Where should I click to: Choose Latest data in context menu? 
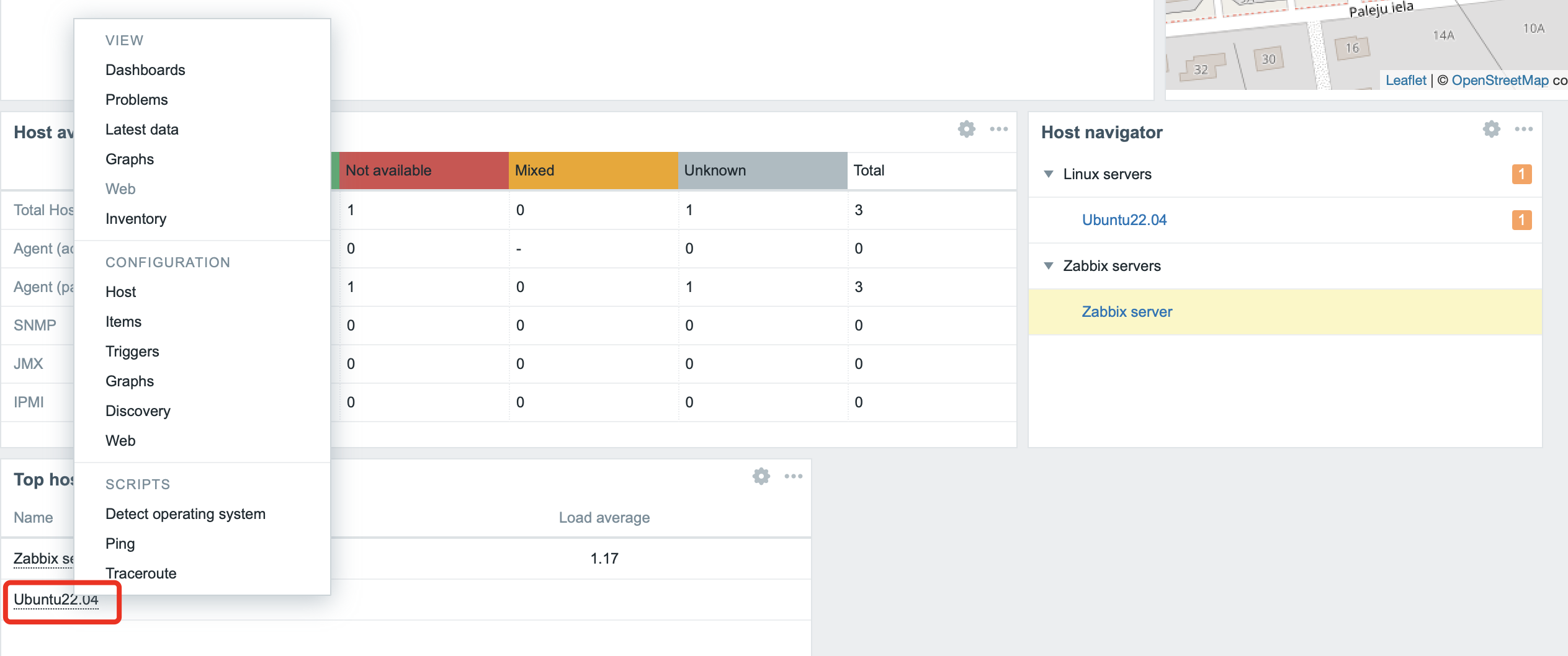141,130
